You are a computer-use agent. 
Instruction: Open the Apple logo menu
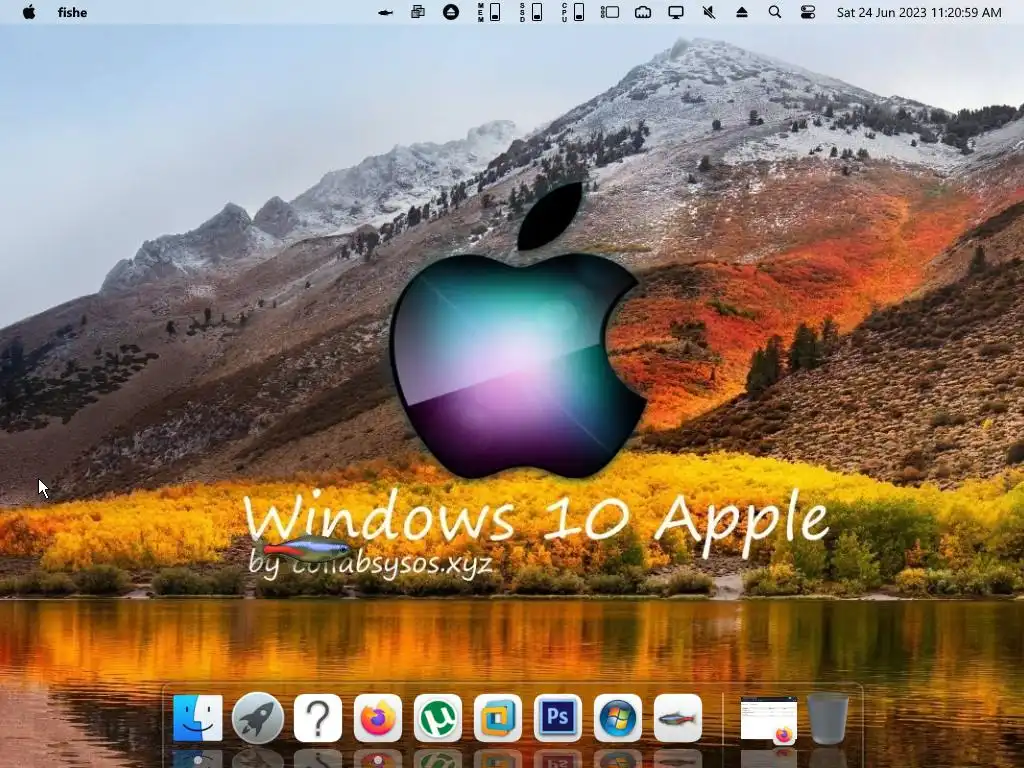tap(29, 12)
